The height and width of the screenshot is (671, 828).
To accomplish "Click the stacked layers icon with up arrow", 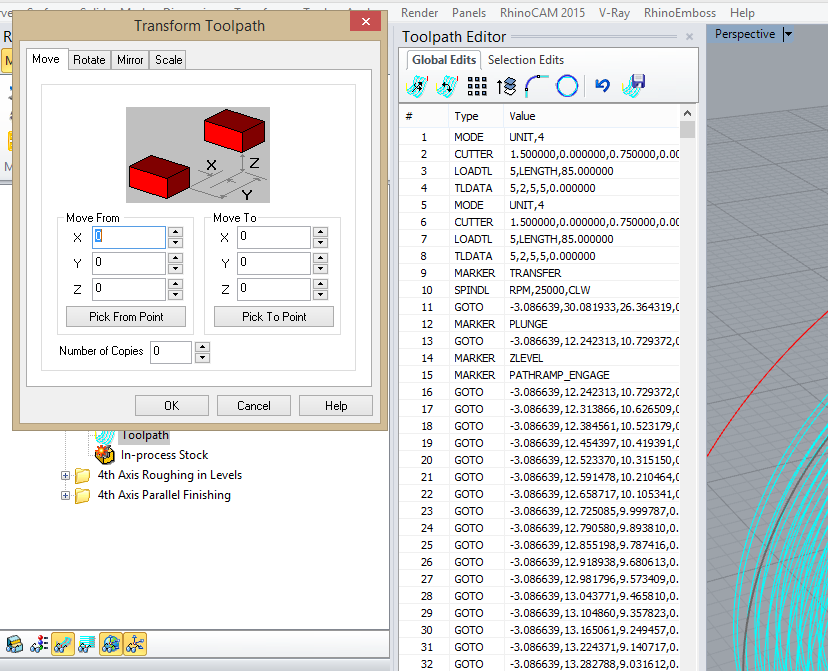I will click(x=506, y=86).
